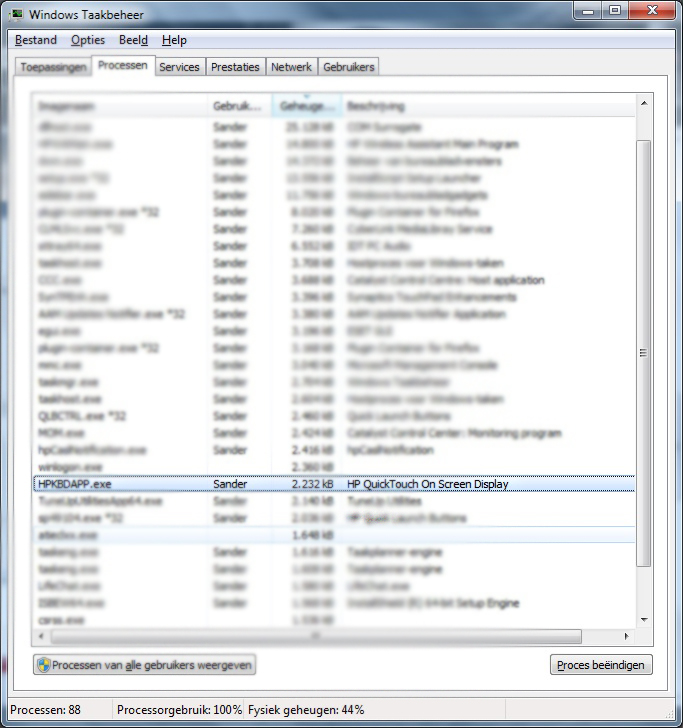The width and height of the screenshot is (683, 728).
Task: Click Processen van alle gebruikers weergeven
Action: coord(144,665)
